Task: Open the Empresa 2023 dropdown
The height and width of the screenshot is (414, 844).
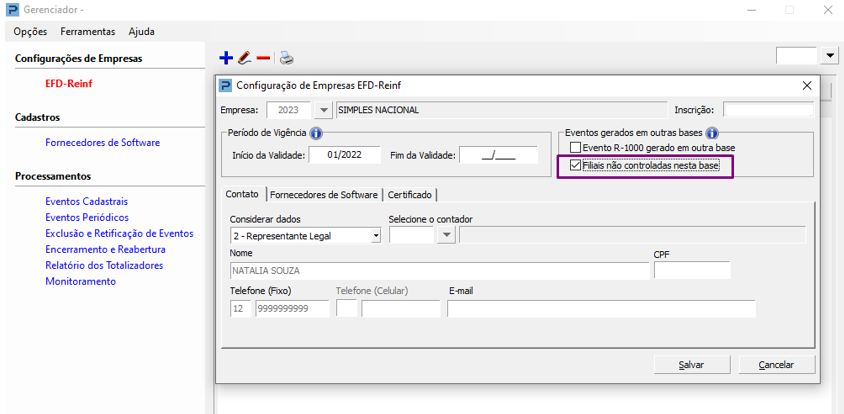Action: pyautogui.click(x=323, y=110)
